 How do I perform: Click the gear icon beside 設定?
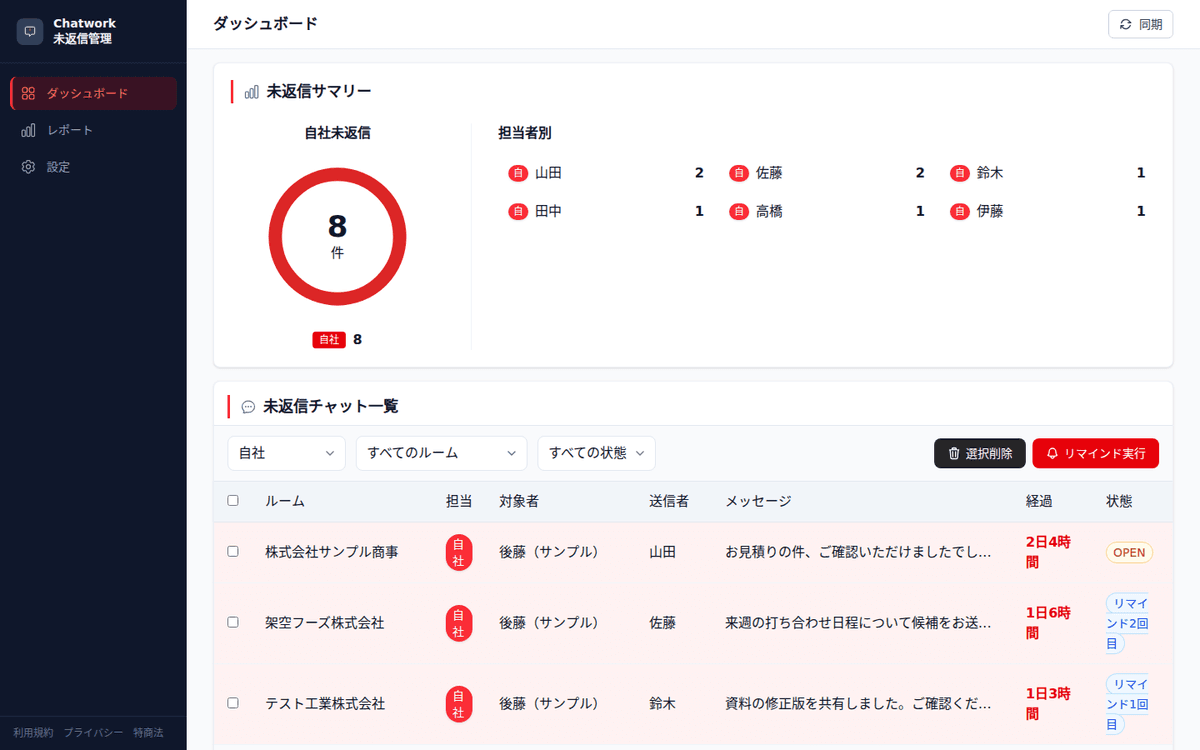[x=28, y=167]
